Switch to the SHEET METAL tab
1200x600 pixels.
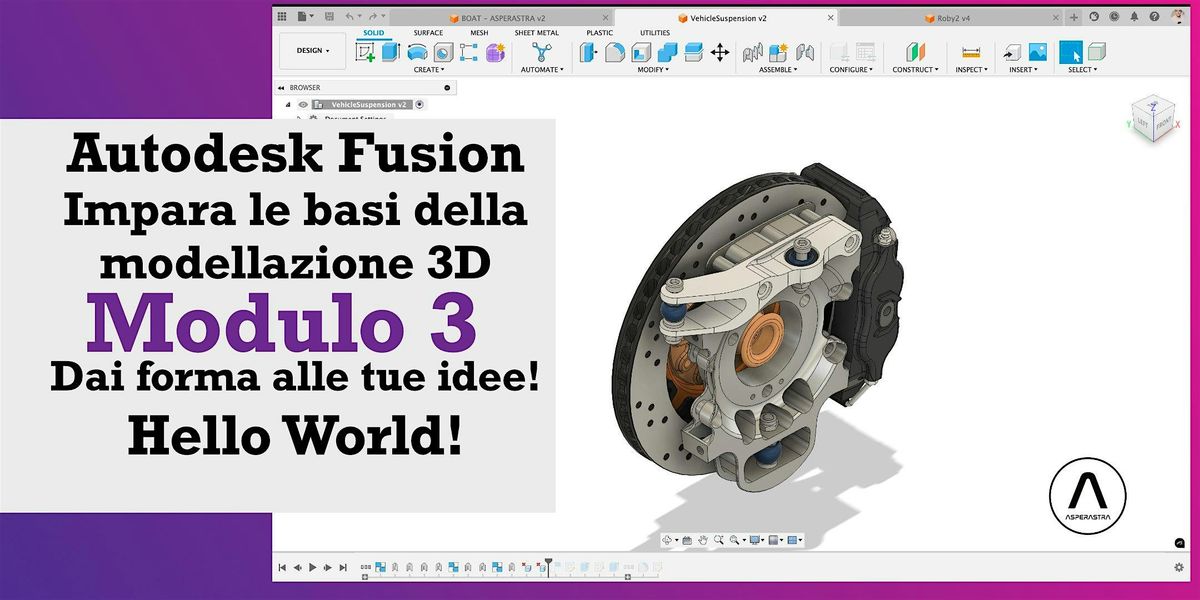537,33
